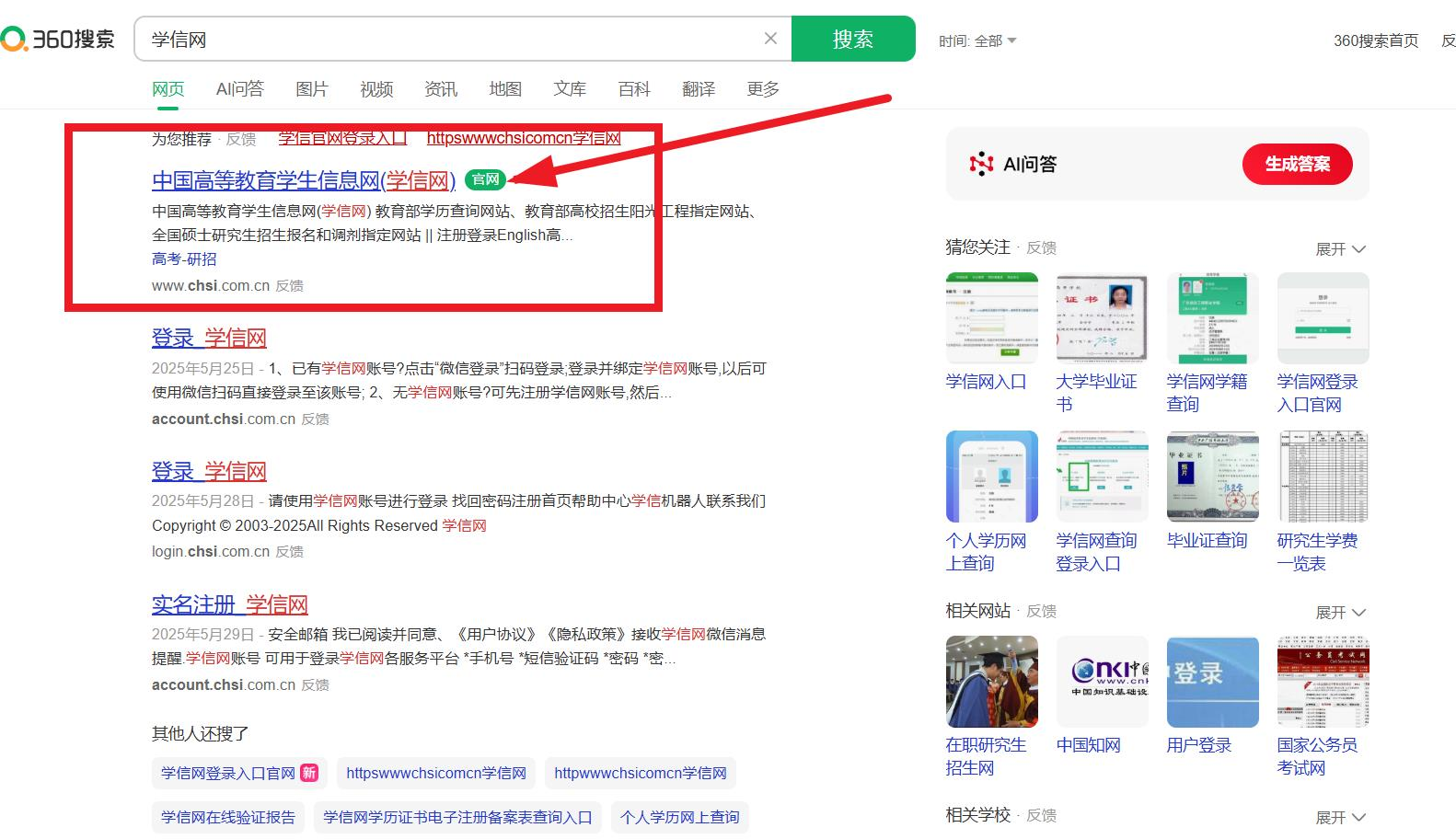Open the 国家公务员考试网 thumbnail
Viewport: 1456px width, 839px height.
(x=1323, y=682)
